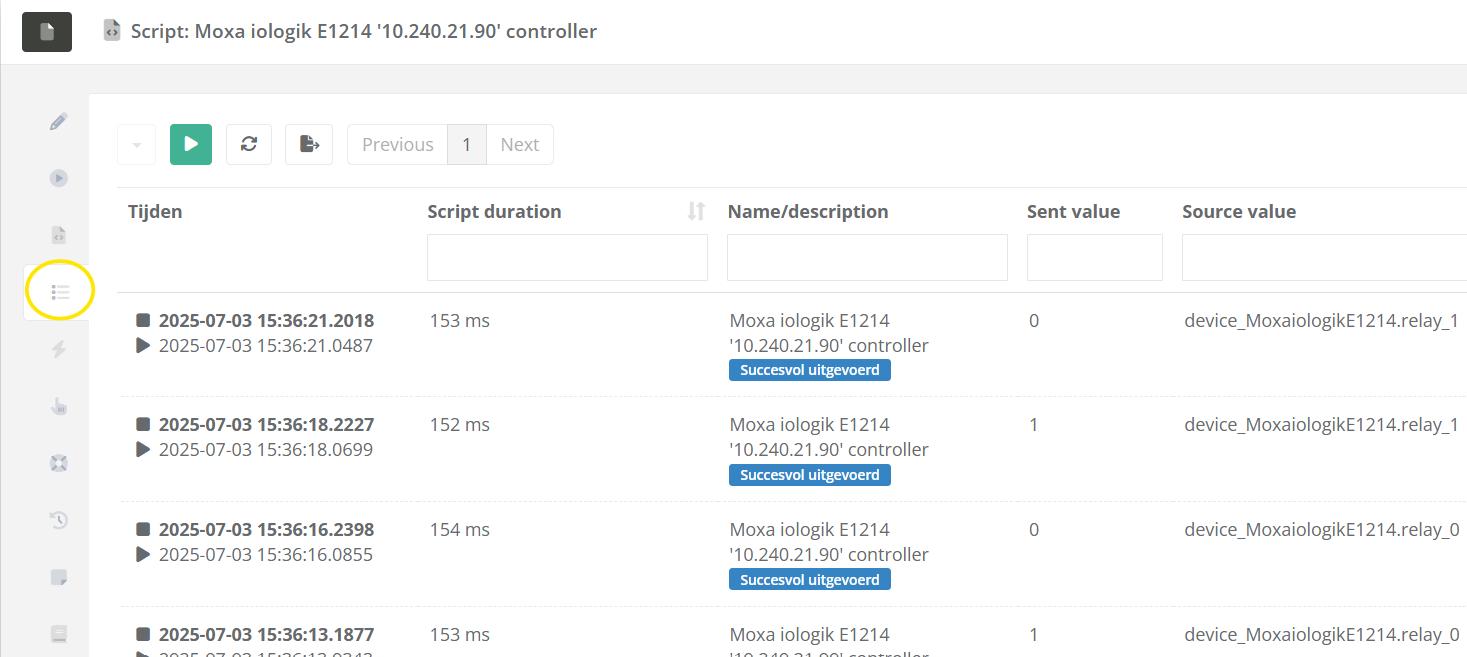
Task: Focus the Name/description filter field
Action: 866,257
